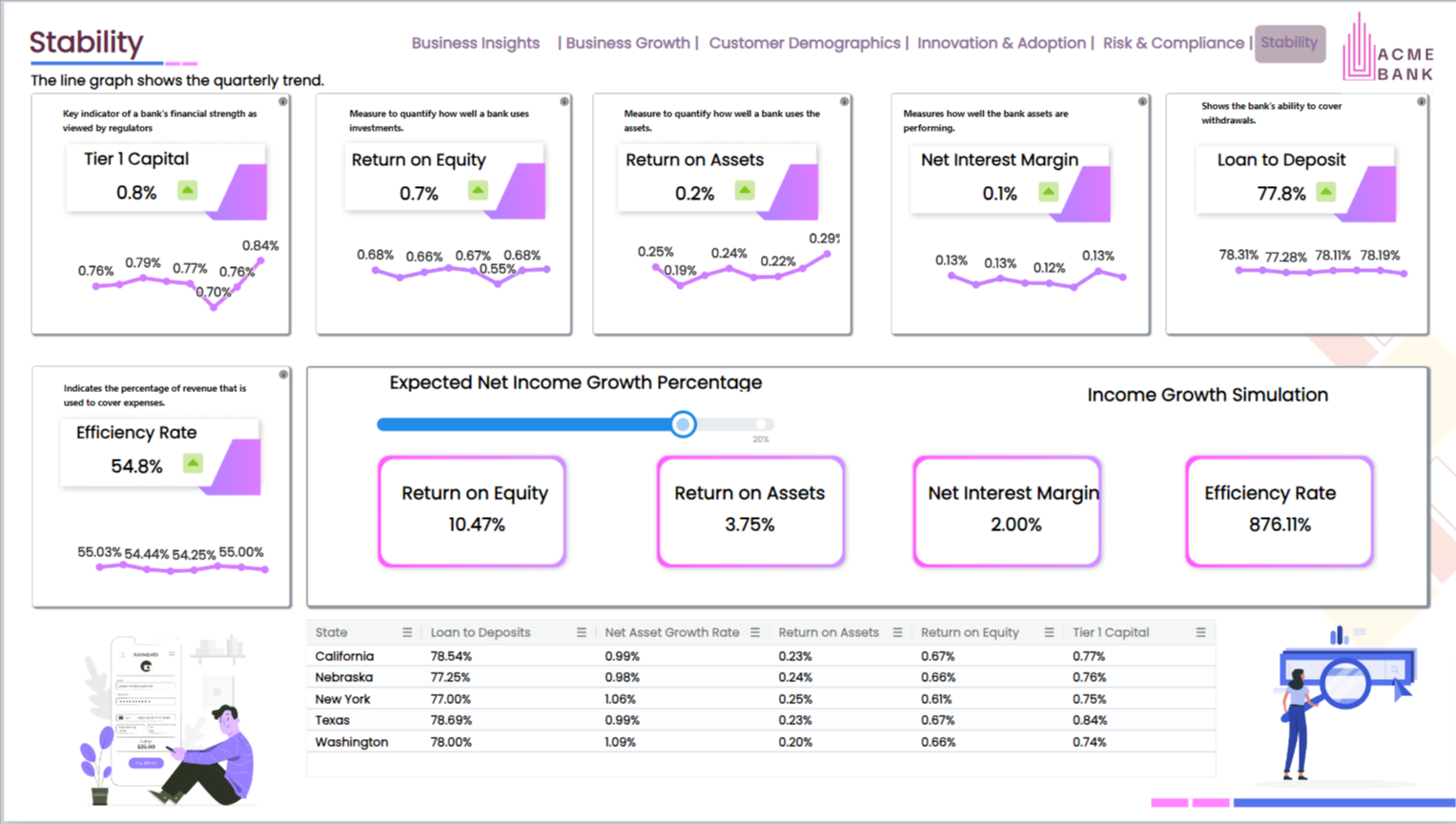Screen dimensions: 1456x824
Task: Open the Return on Equity column menu
Action: pyautogui.click(x=1049, y=632)
